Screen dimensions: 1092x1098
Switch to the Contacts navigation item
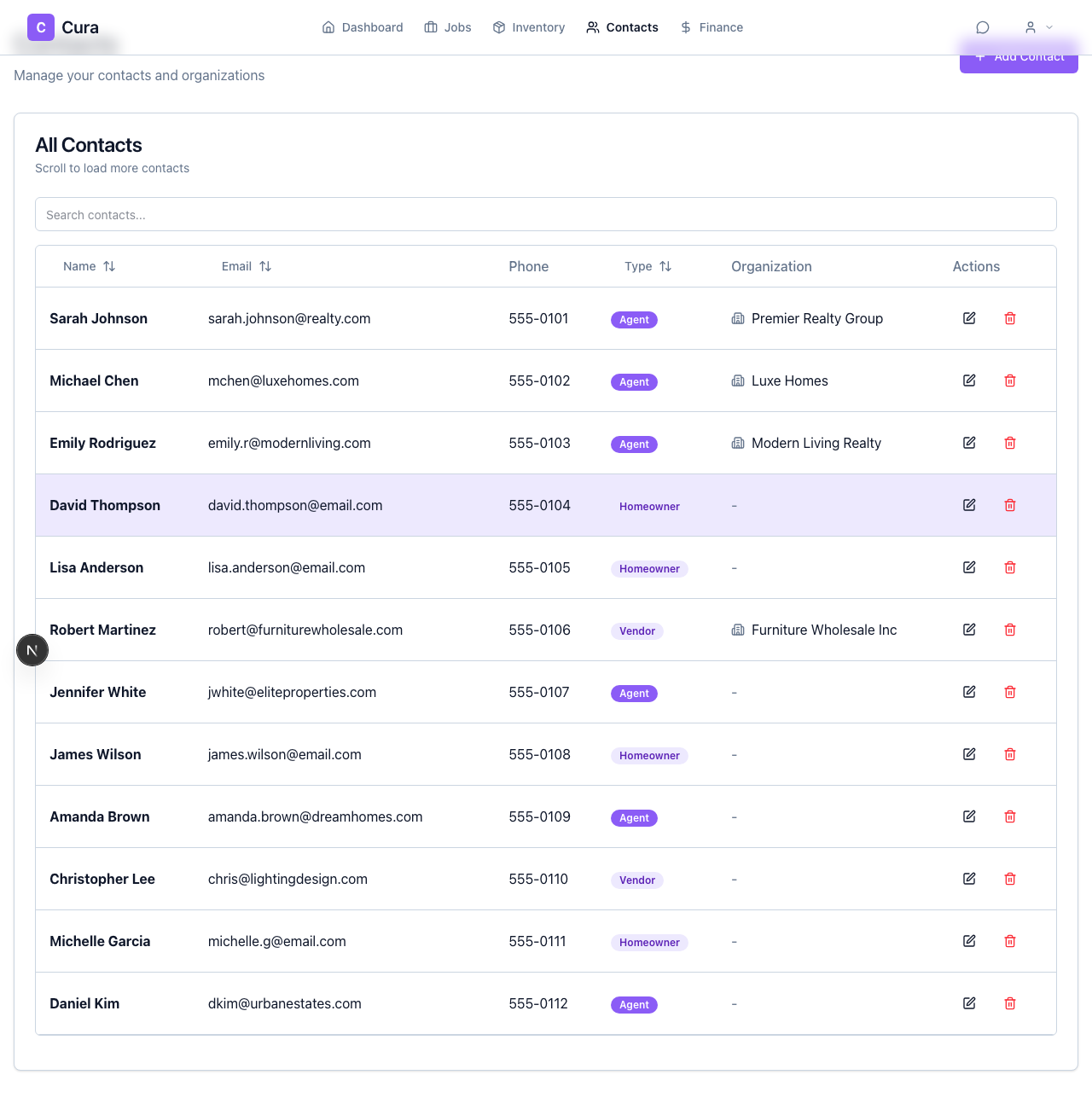pyautogui.click(x=622, y=27)
